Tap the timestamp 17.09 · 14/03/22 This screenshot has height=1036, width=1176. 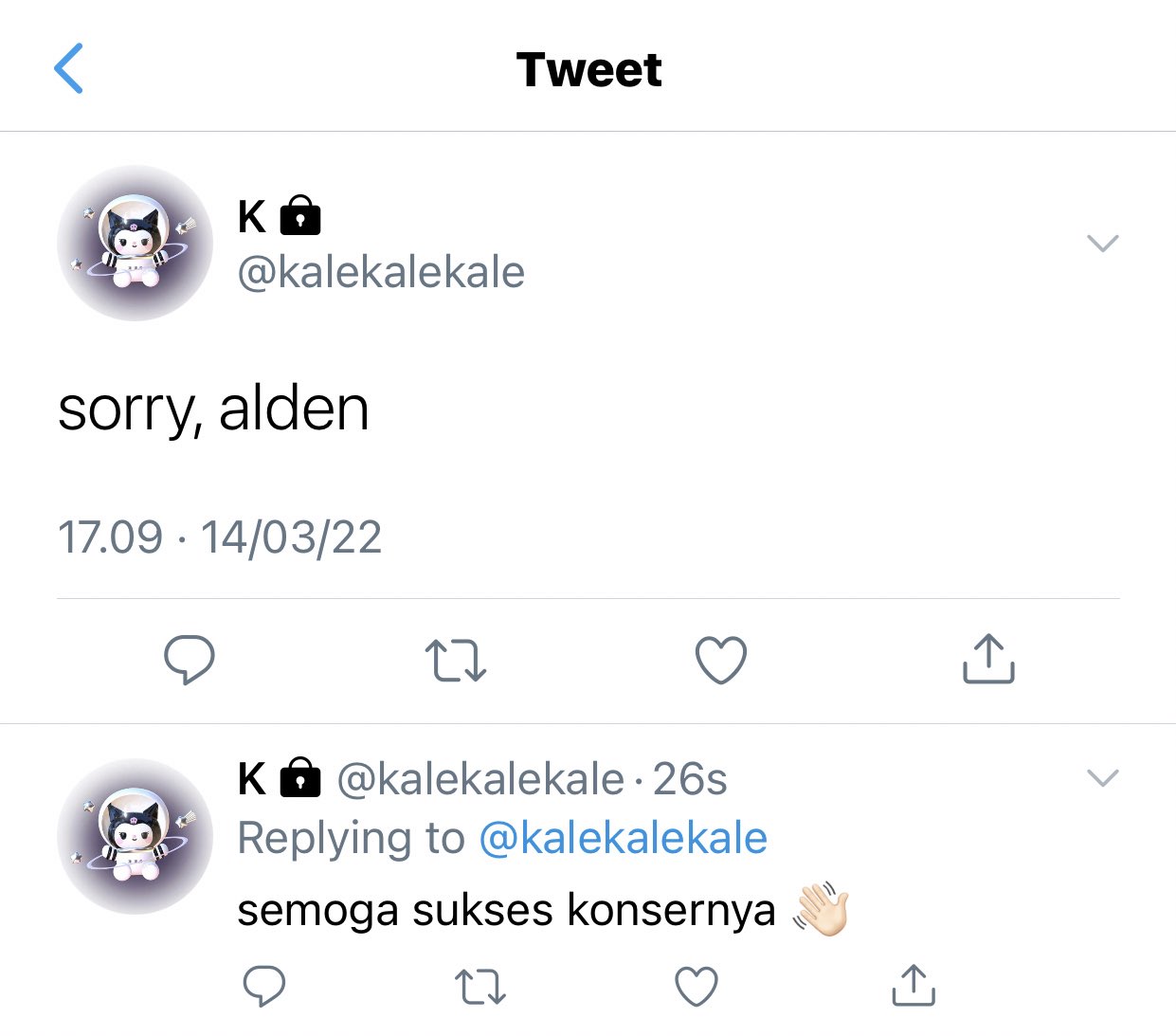click(220, 537)
